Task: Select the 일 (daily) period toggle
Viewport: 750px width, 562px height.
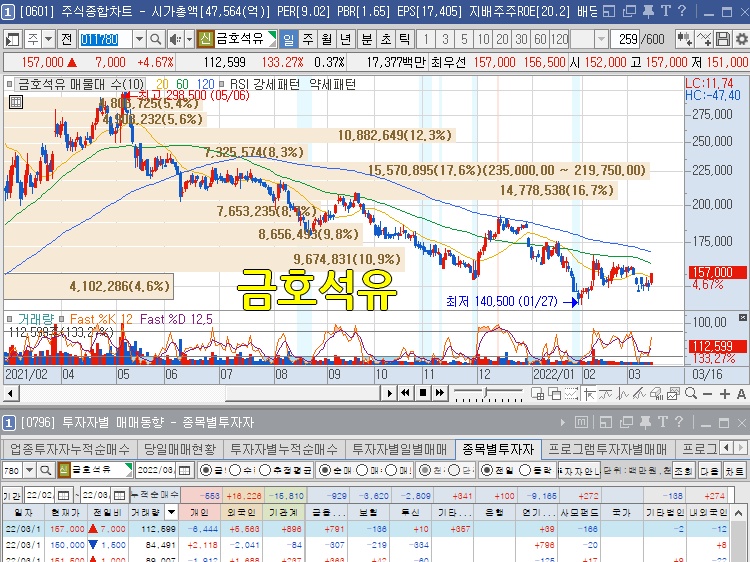Action: pos(288,39)
